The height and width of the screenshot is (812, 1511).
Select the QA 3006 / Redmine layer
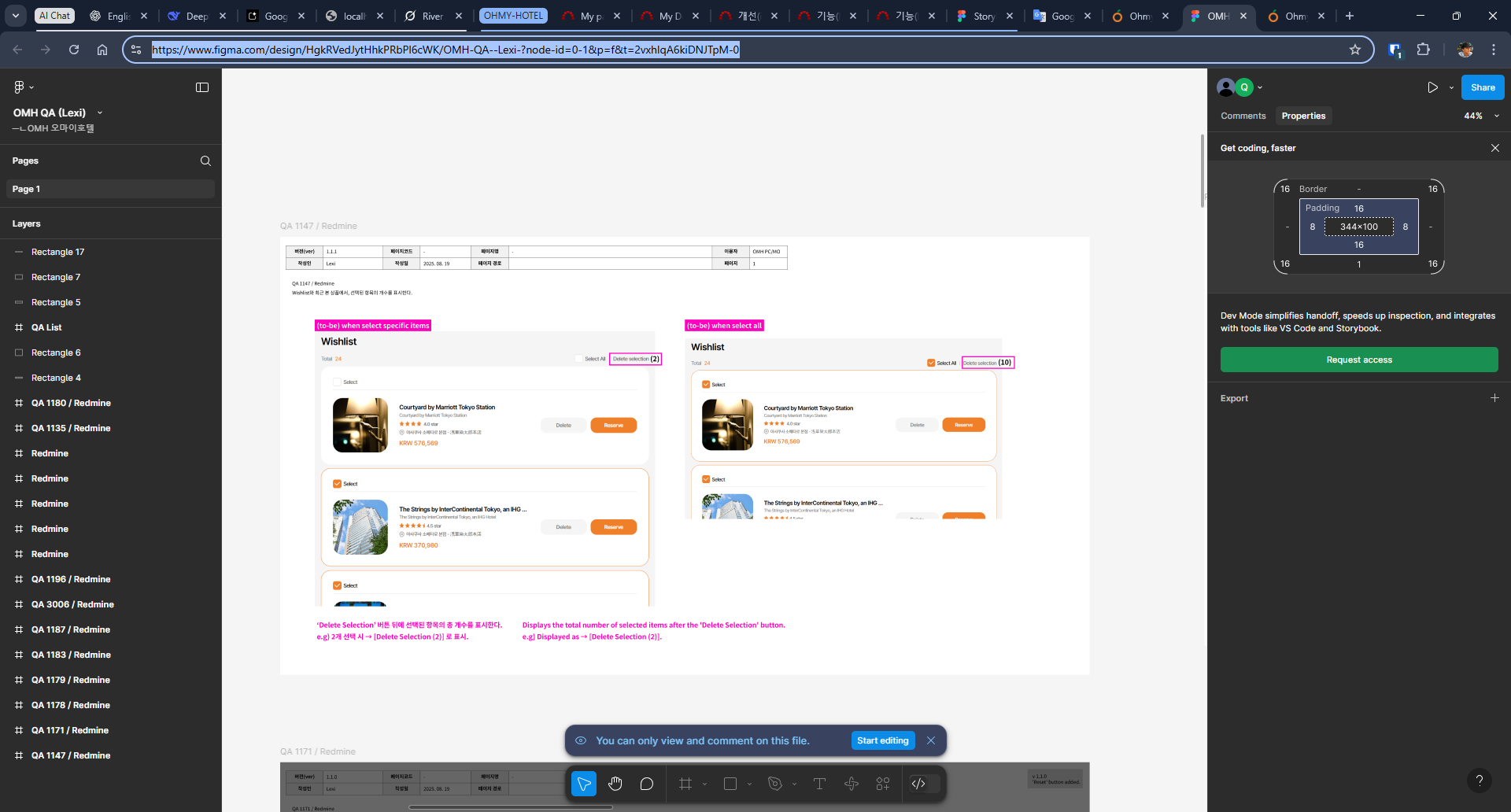(x=110, y=604)
